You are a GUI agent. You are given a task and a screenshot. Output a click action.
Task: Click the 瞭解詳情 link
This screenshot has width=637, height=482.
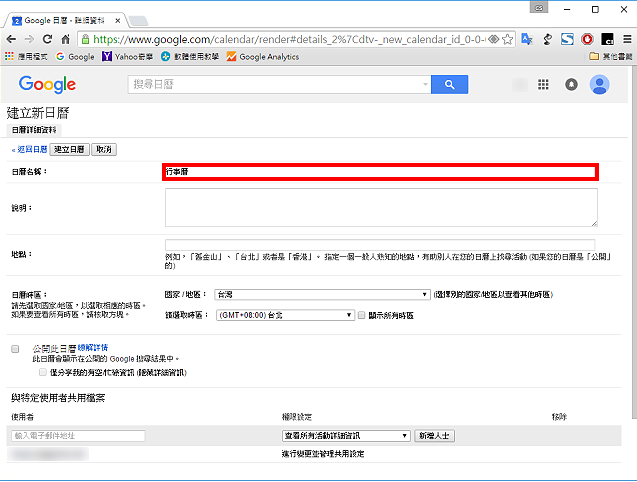pyautogui.click(x=93, y=348)
